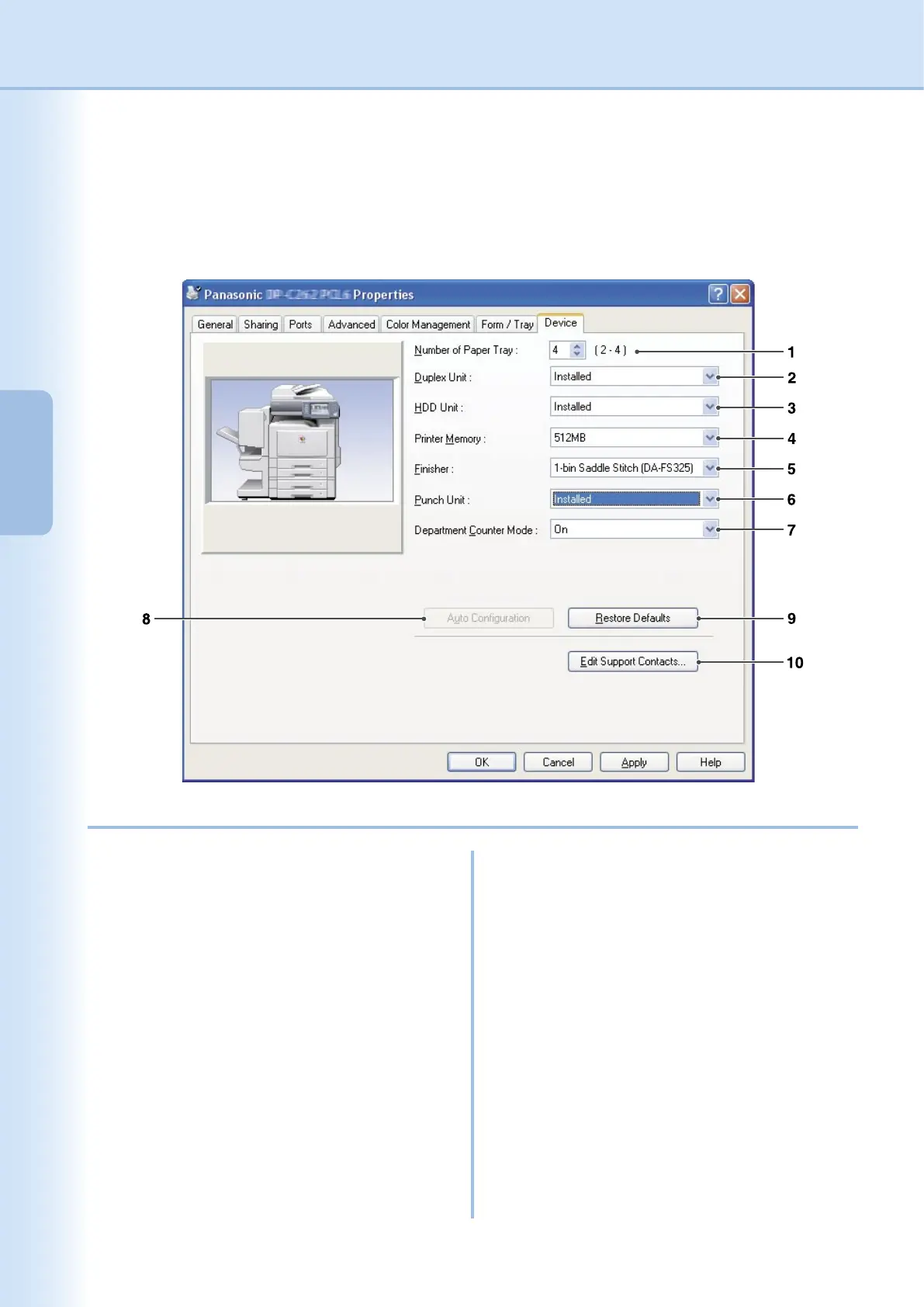The image size is (924, 1307).
Task: Click the printer icon in title bar
Action: tap(193, 293)
